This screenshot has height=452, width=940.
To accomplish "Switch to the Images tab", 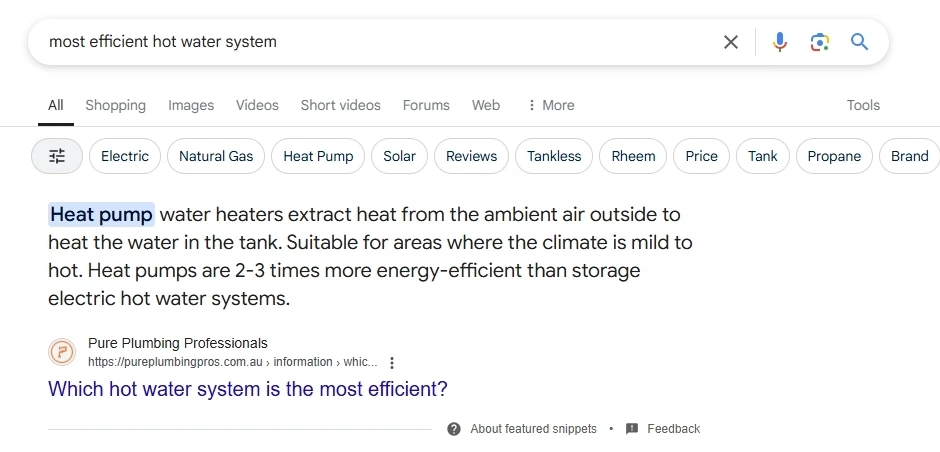I will click(191, 105).
